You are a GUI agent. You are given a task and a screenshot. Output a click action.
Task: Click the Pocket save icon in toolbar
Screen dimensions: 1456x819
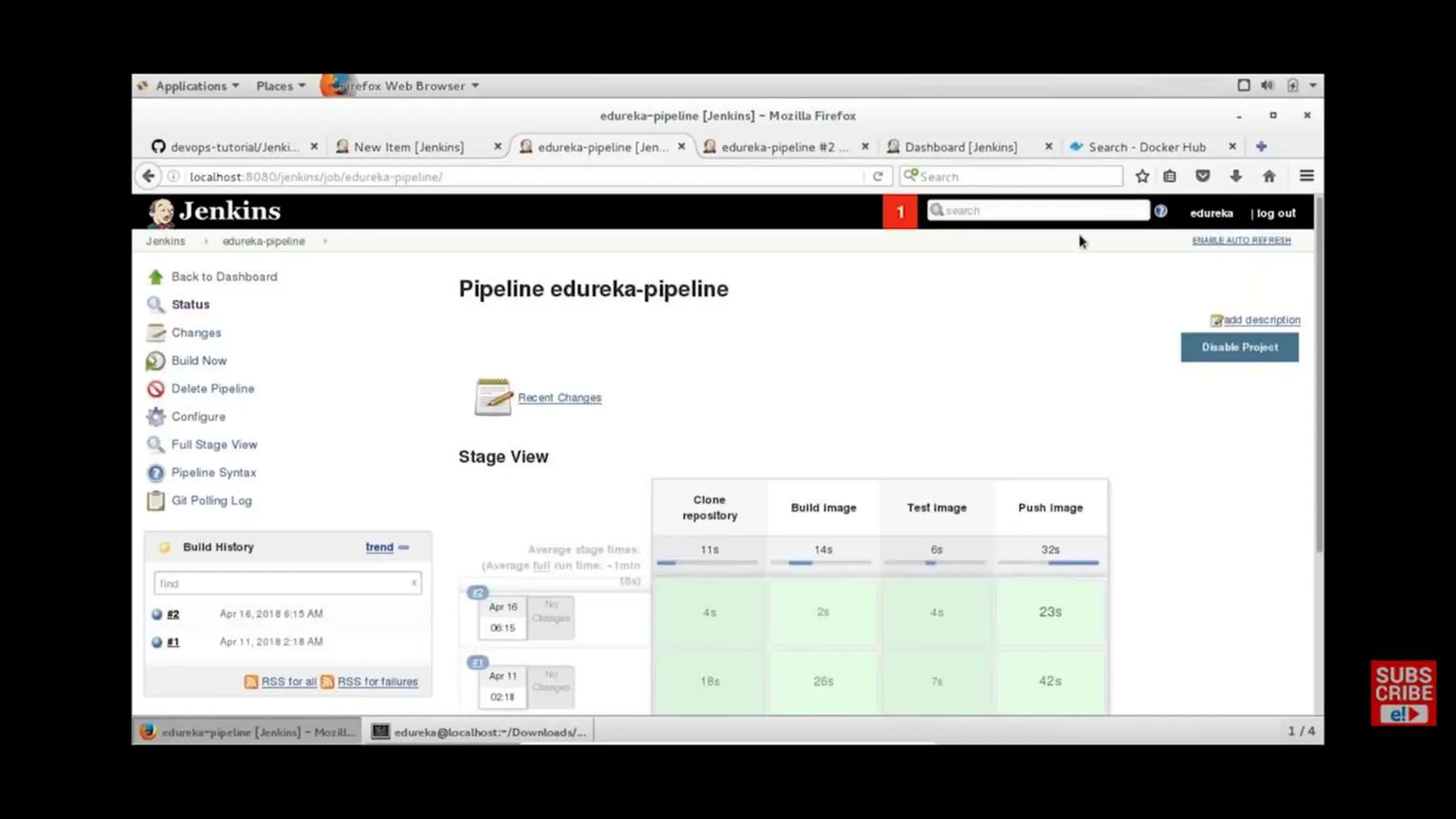point(1203,176)
